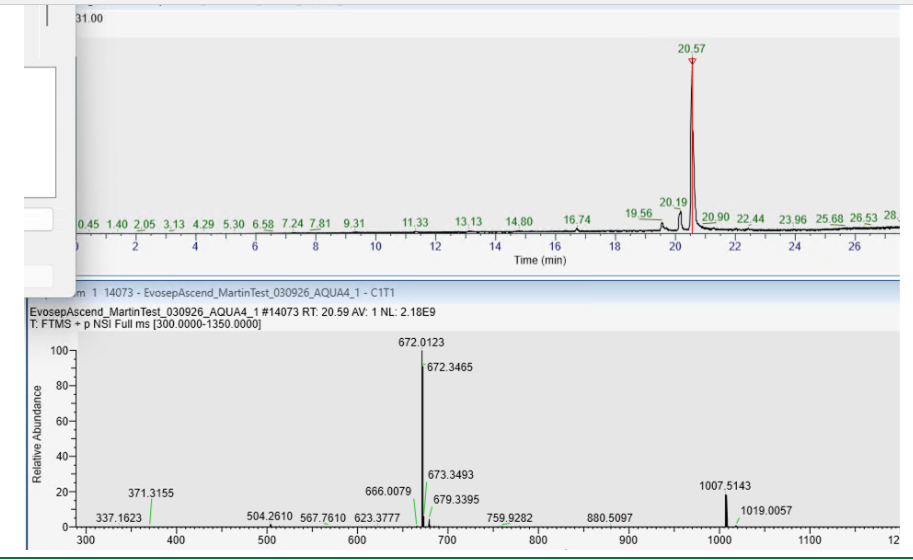
Task: Click the red triangle marker at peak 20.57
Action: click(x=691, y=61)
